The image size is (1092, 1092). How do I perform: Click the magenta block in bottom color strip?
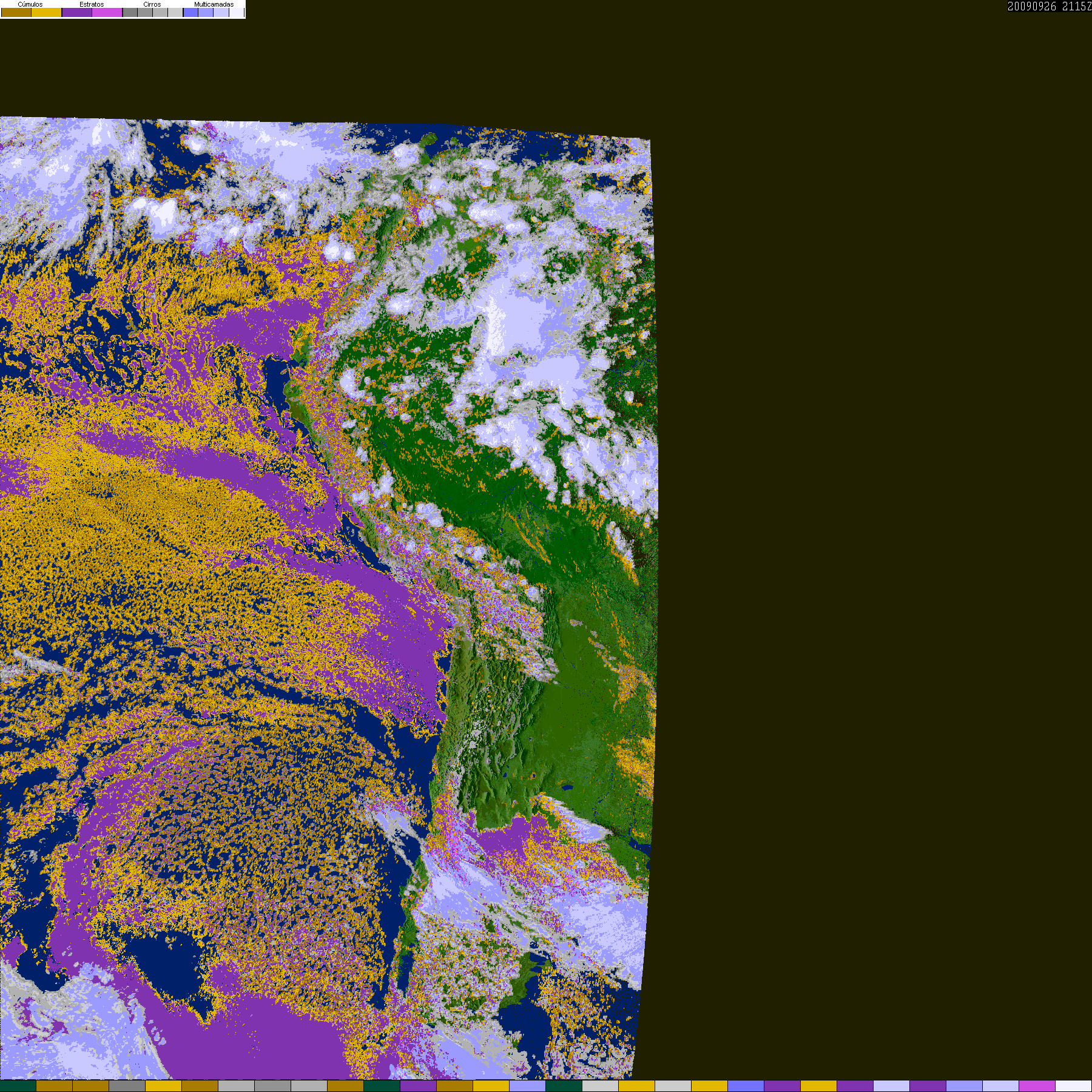click(x=1037, y=1086)
